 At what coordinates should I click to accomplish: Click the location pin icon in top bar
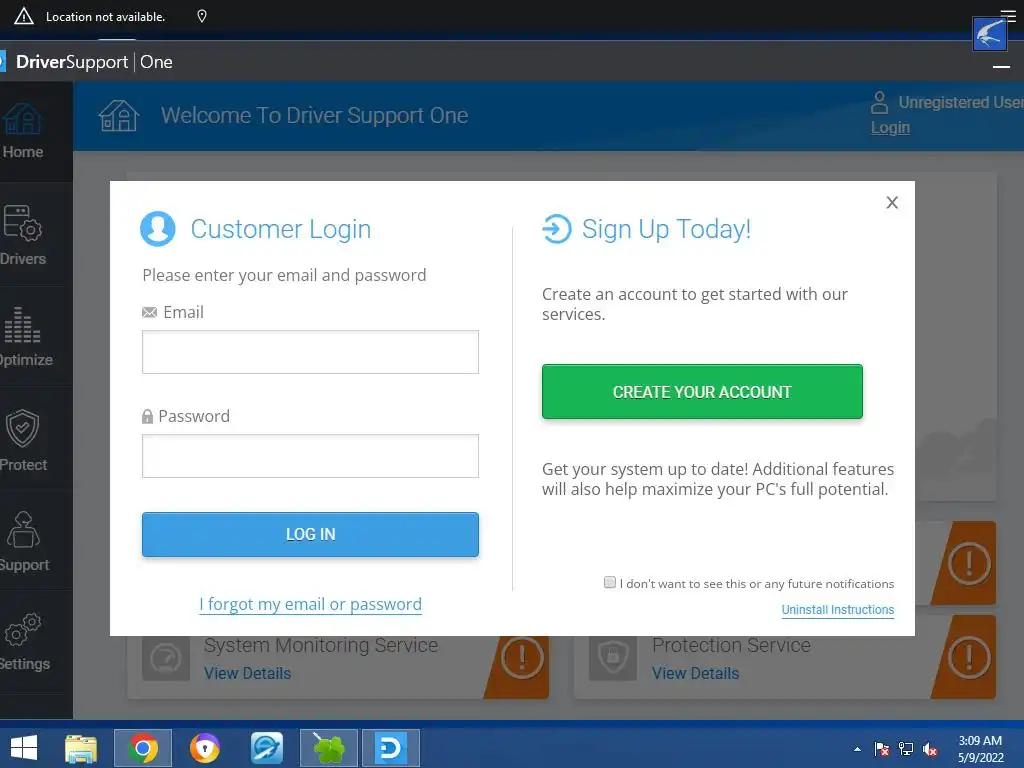[202, 16]
